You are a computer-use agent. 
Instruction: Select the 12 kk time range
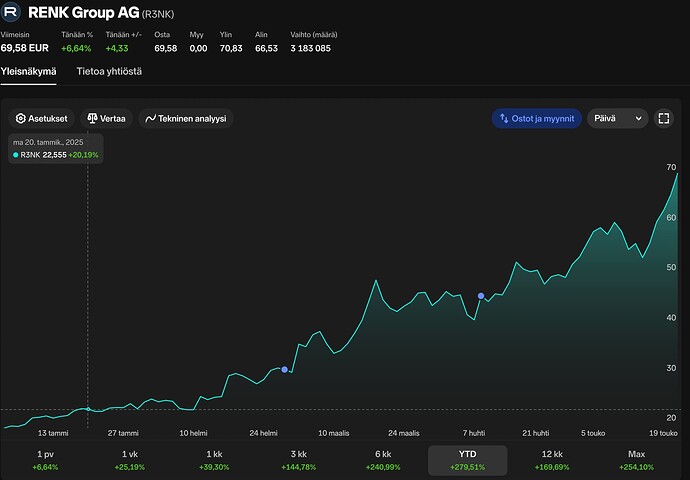click(552, 460)
